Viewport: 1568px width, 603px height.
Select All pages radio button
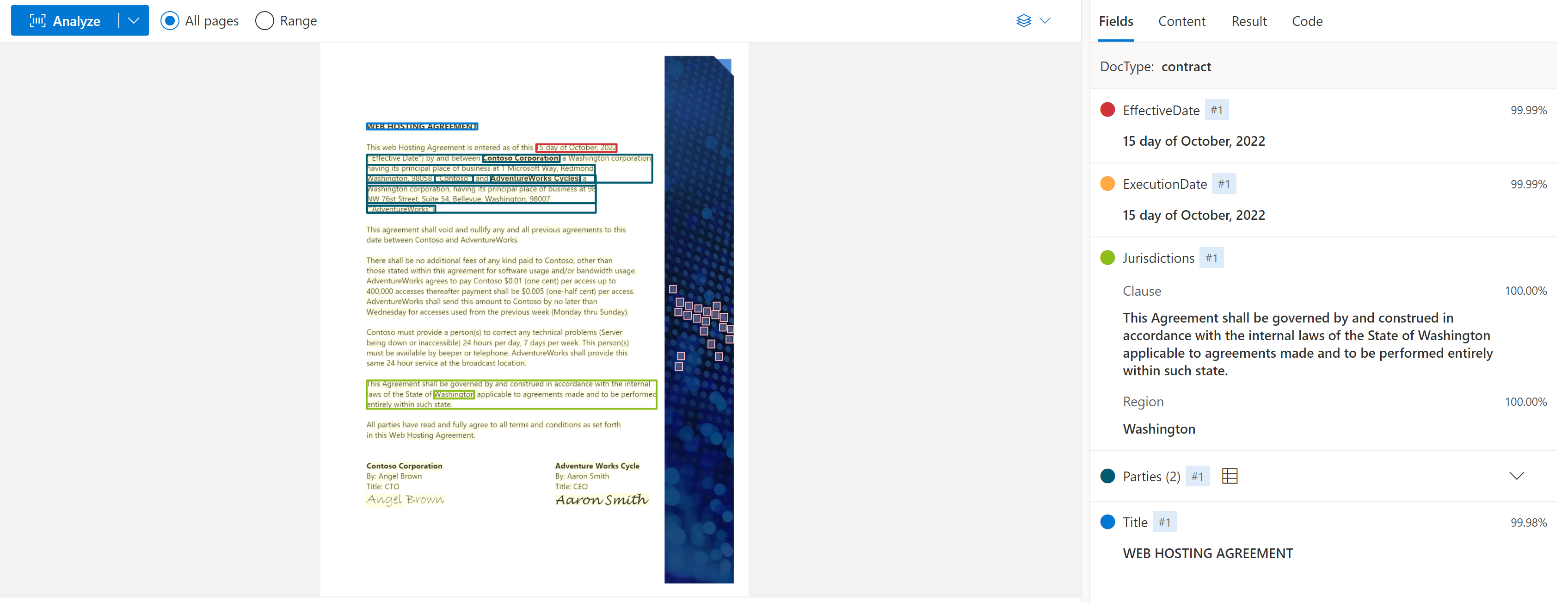click(170, 20)
